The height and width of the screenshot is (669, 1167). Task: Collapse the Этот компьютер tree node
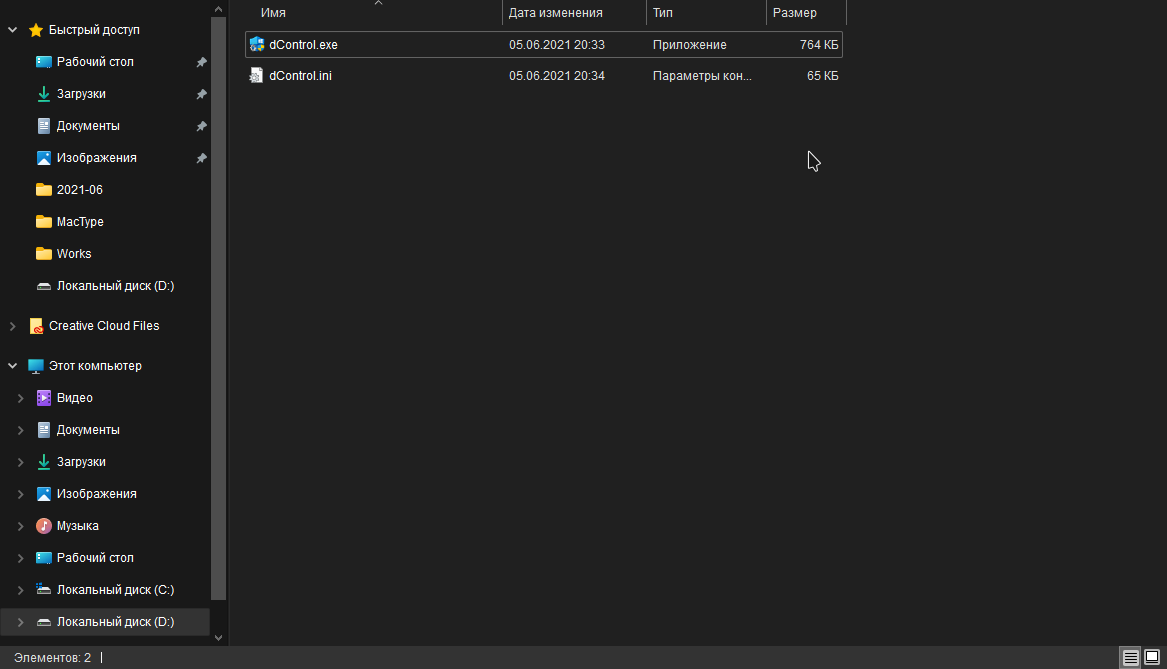[x=13, y=366]
